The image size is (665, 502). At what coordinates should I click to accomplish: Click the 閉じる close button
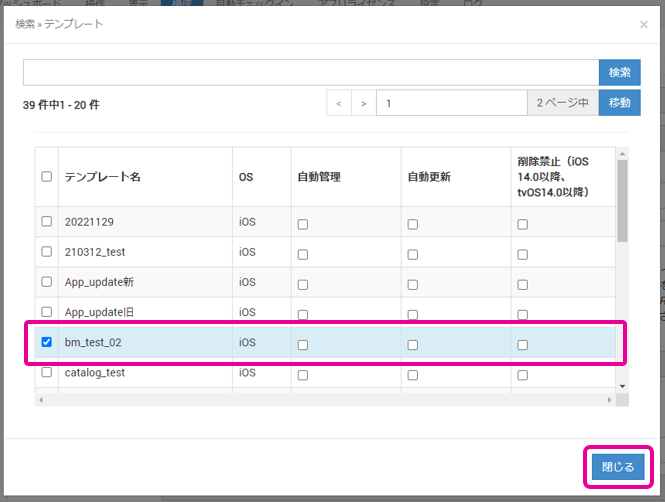click(618, 467)
